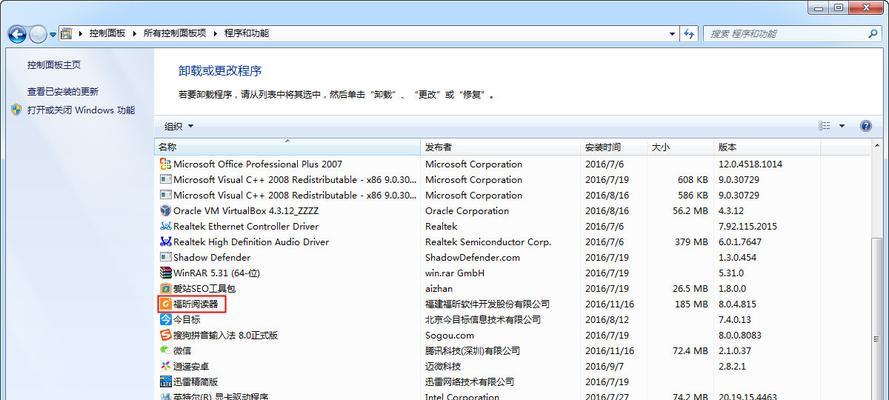Click the address bar refresh button

coord(689,33)
